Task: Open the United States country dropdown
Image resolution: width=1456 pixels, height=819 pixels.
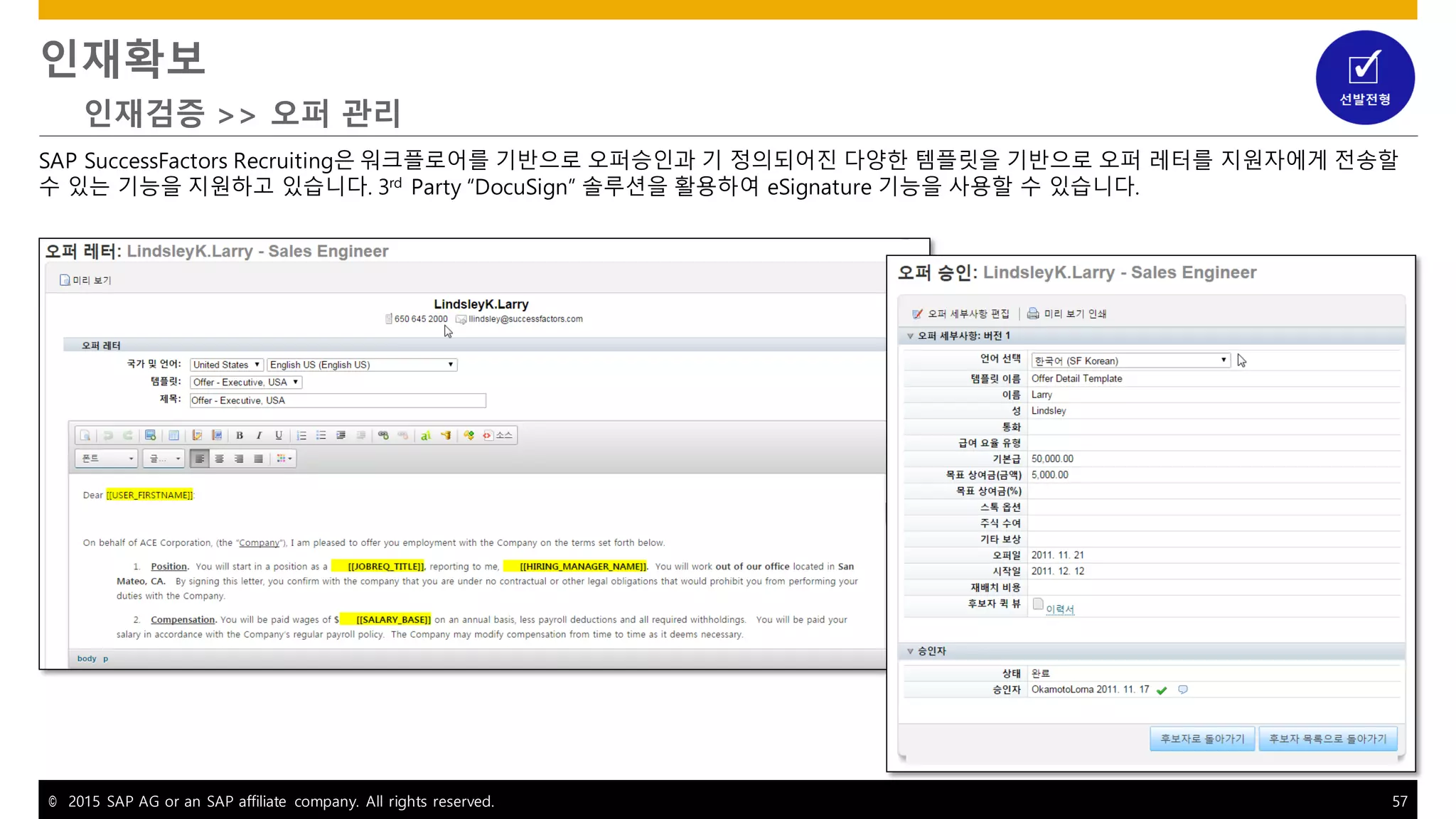Action: point(227,365)
